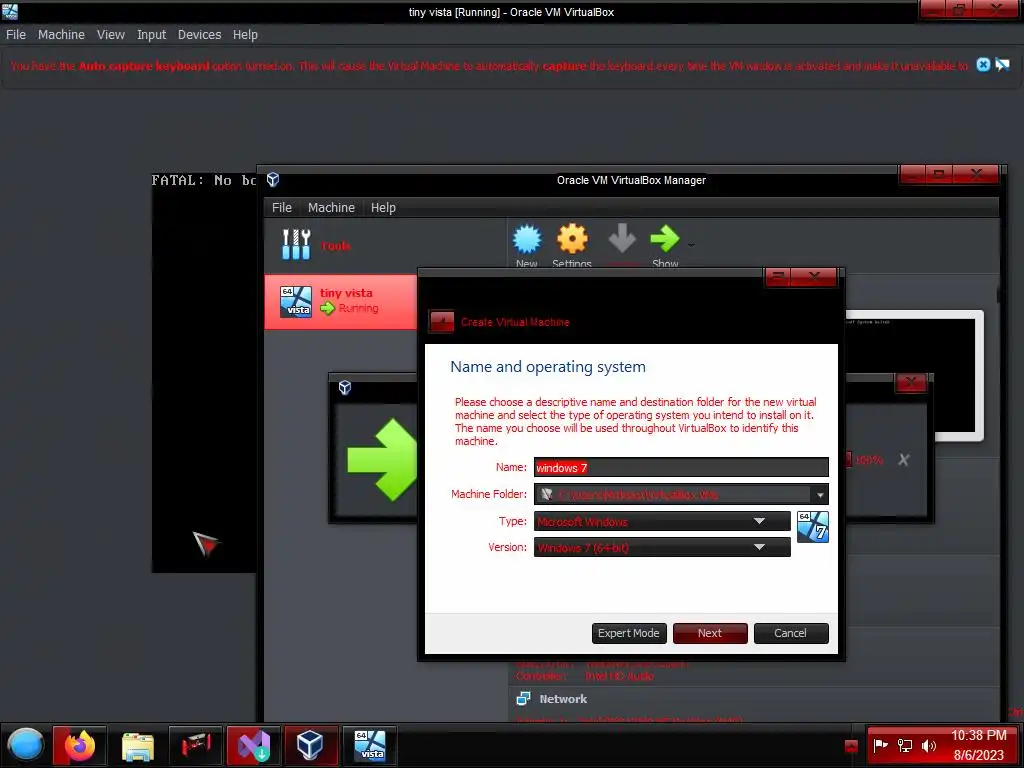Viewport: 1024px width, 768px height.
Task: Open the Machine Folder combo box
Action: 680,494
